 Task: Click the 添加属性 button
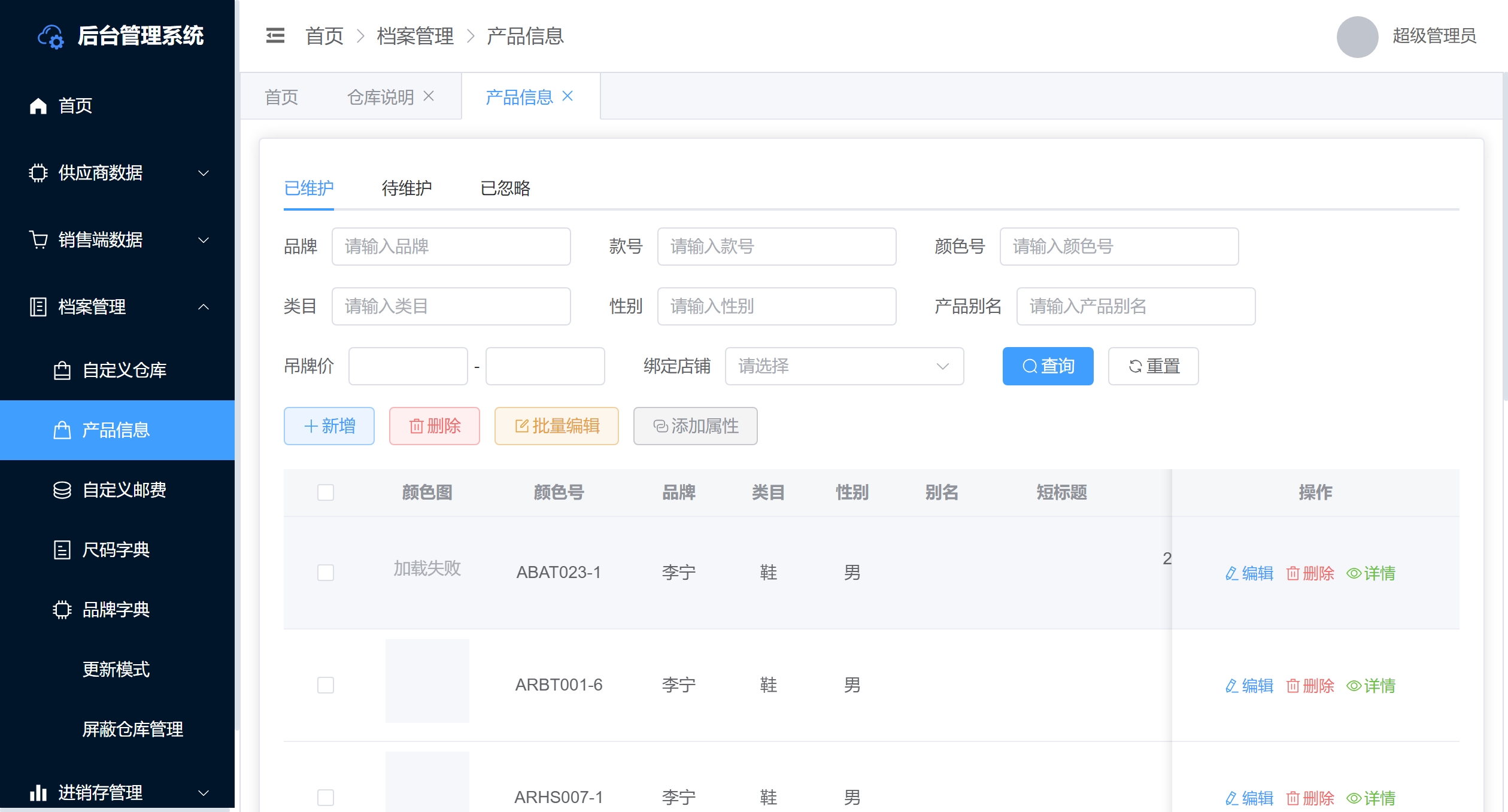tap(696, 426)
